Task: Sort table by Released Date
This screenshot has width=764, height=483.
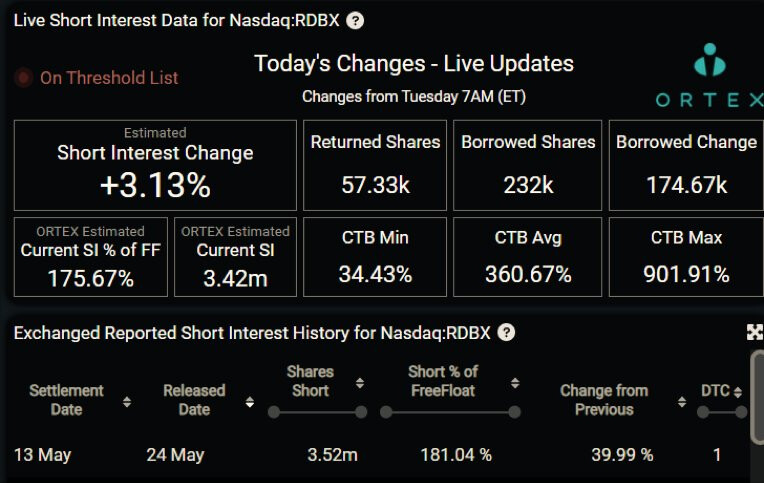Action: [x=249, y=402]
